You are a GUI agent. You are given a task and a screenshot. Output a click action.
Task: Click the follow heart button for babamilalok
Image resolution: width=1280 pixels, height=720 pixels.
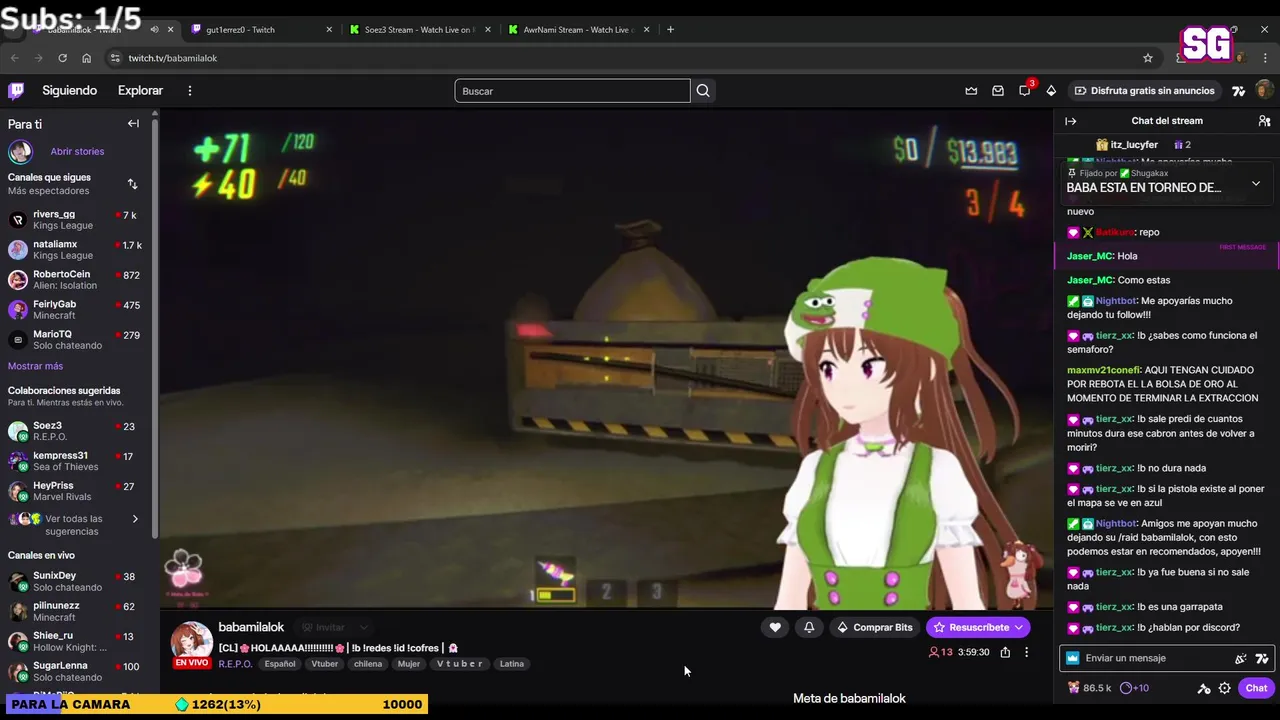[x=775, y=627]
